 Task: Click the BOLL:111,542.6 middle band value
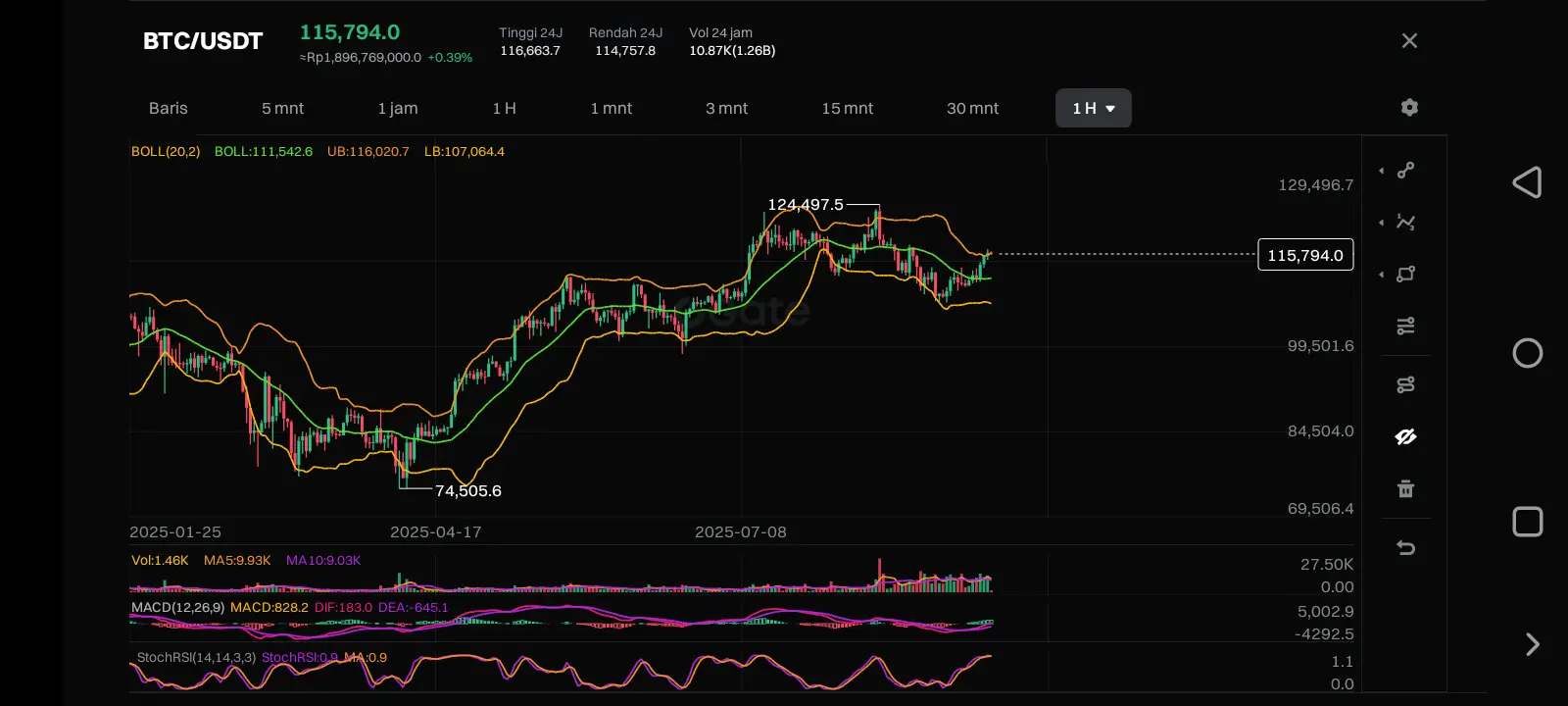[x=264, y=152]
